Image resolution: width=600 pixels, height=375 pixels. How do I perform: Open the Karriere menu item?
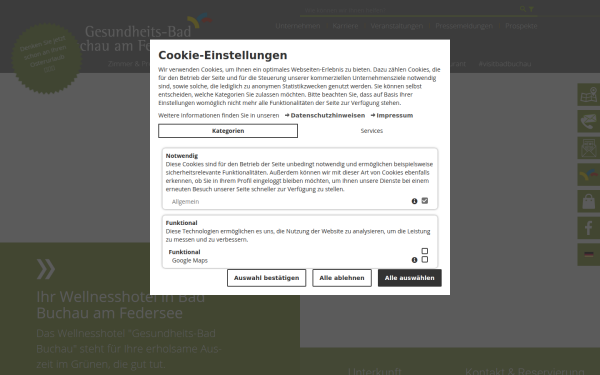point(345,26)
